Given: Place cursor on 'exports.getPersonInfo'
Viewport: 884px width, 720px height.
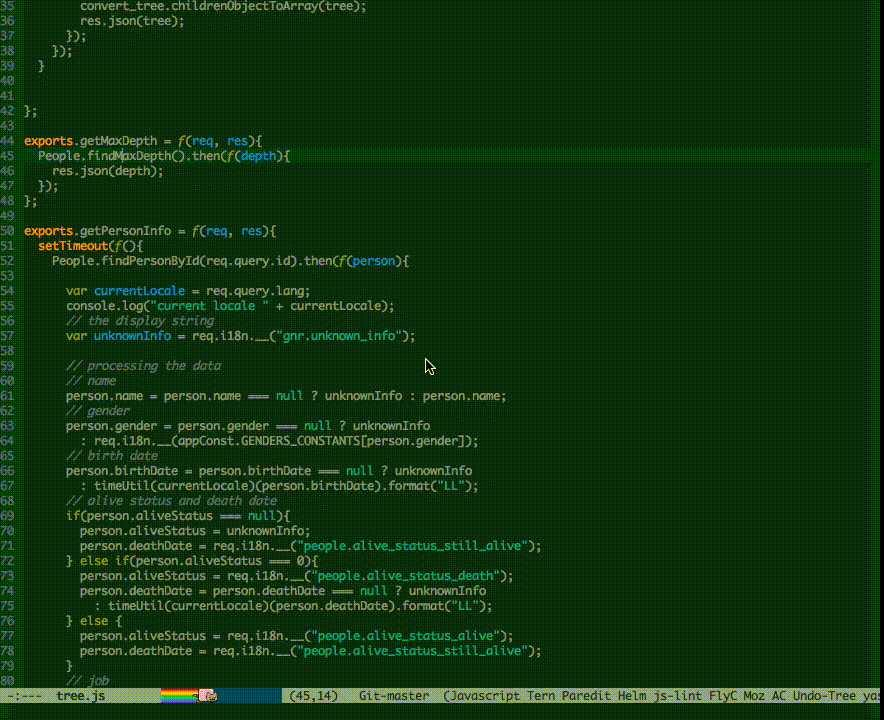Looking at the screenshot, I should pos(98,231).
